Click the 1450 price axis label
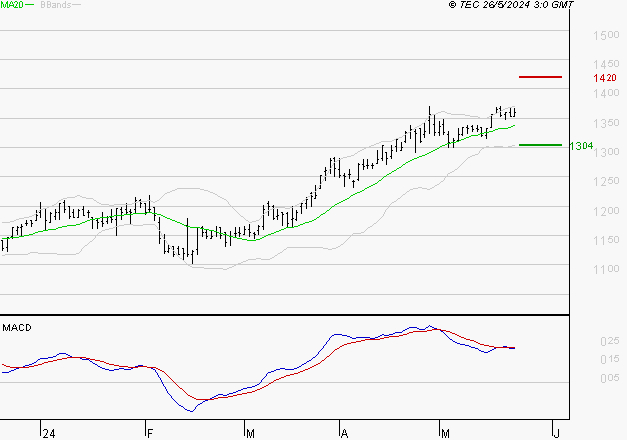Image resolution: width=627 pixels, height=440 pixels. [606, 64]
